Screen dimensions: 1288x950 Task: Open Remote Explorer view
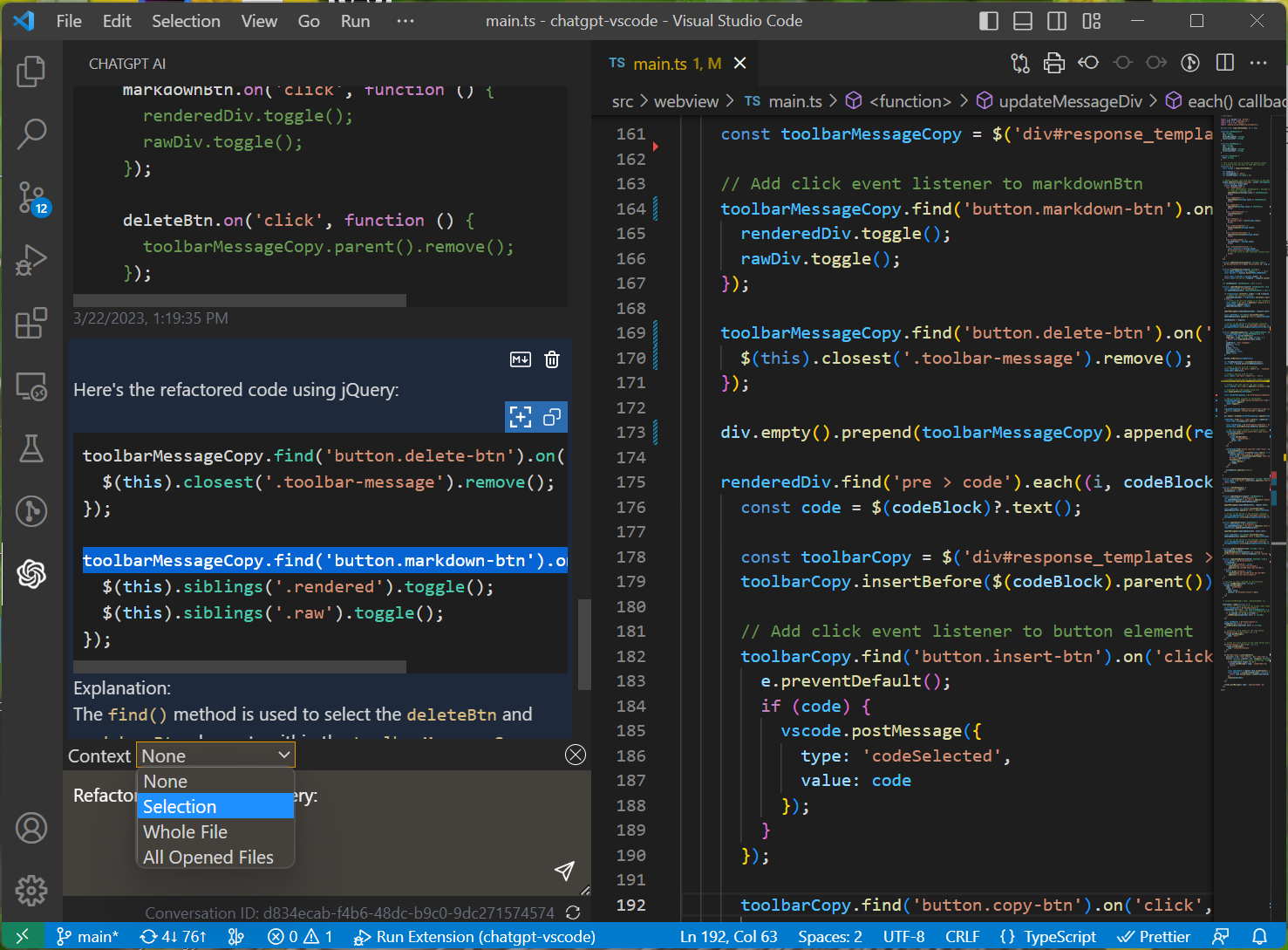click(31, 386)
